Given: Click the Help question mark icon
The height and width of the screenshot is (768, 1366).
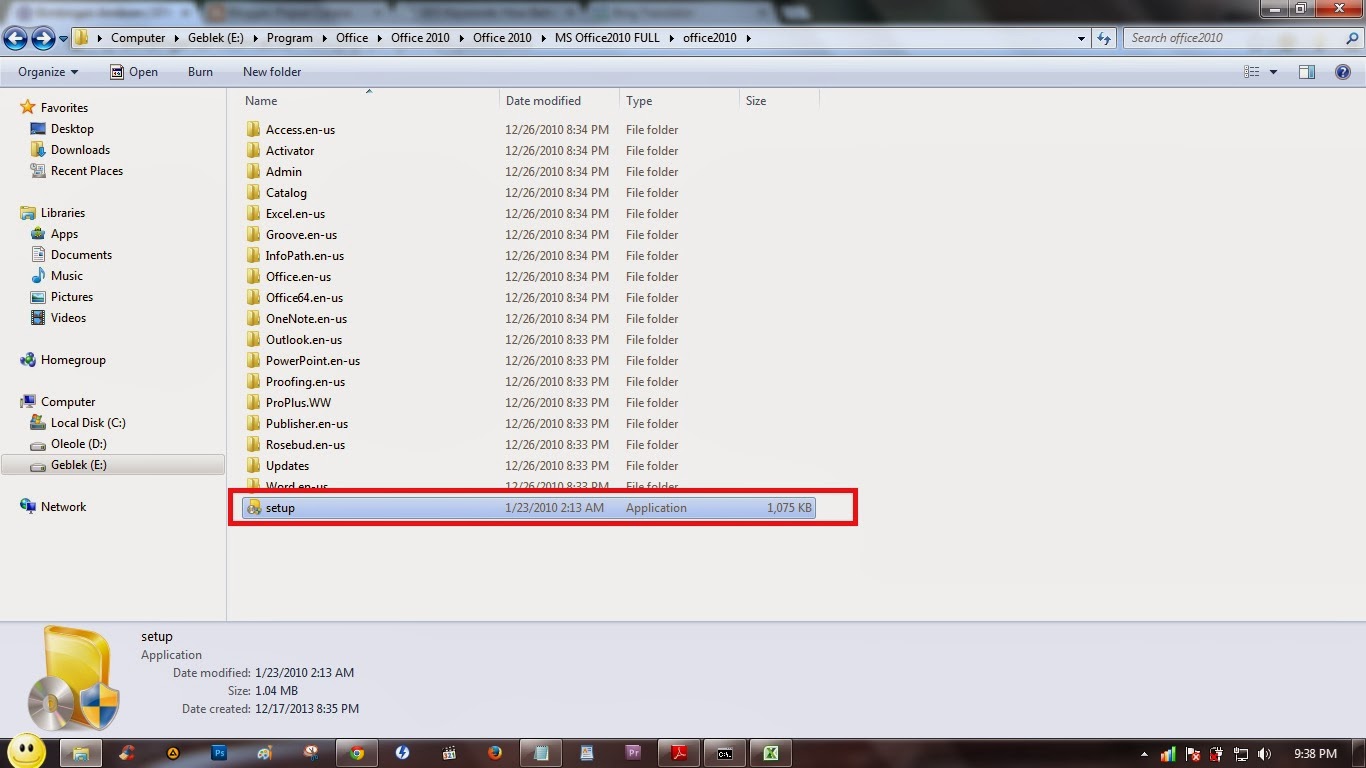Looking at the screenshot, I should (1343, 72).
